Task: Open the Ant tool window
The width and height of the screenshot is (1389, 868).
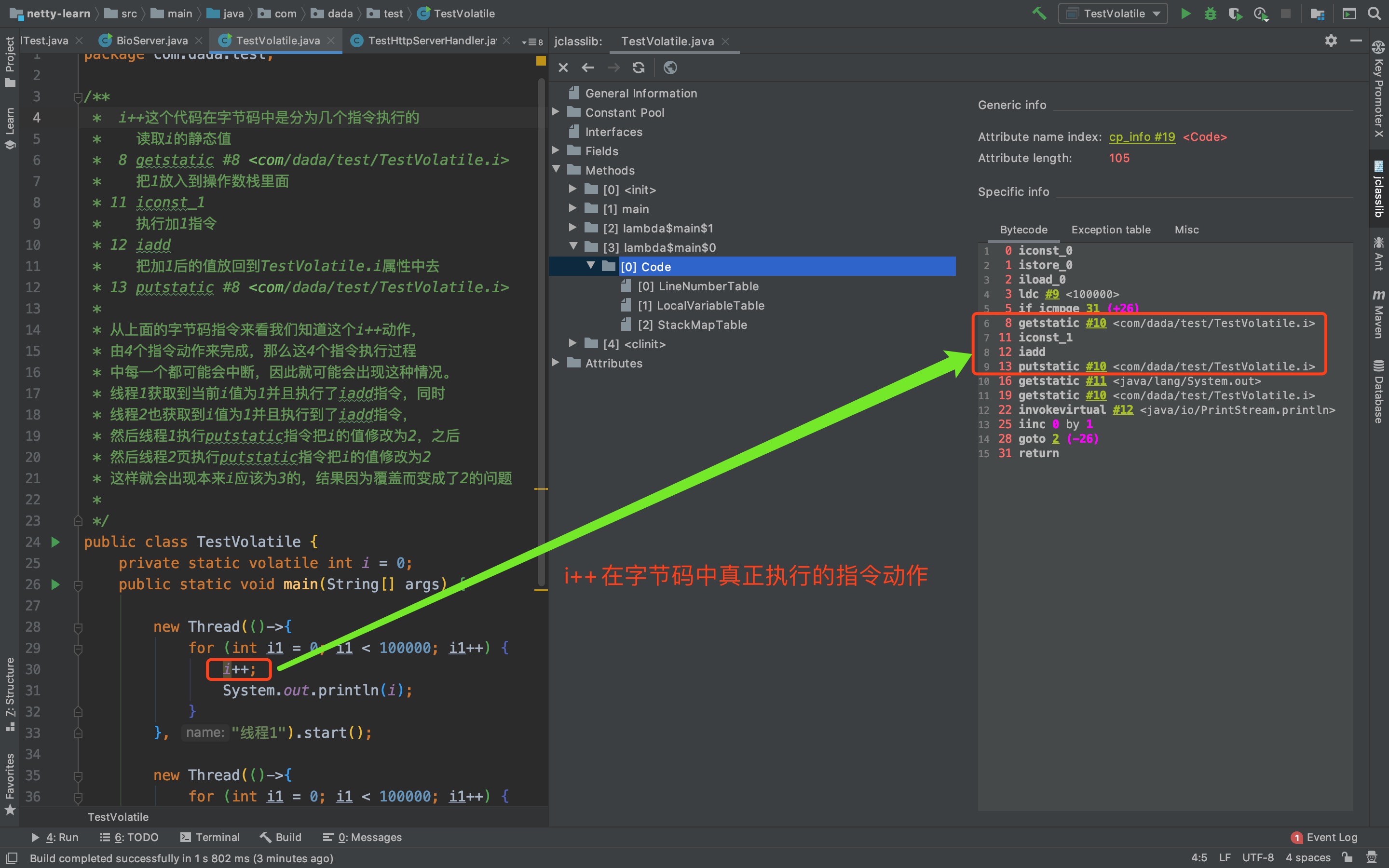Action: pos(1378,253)
